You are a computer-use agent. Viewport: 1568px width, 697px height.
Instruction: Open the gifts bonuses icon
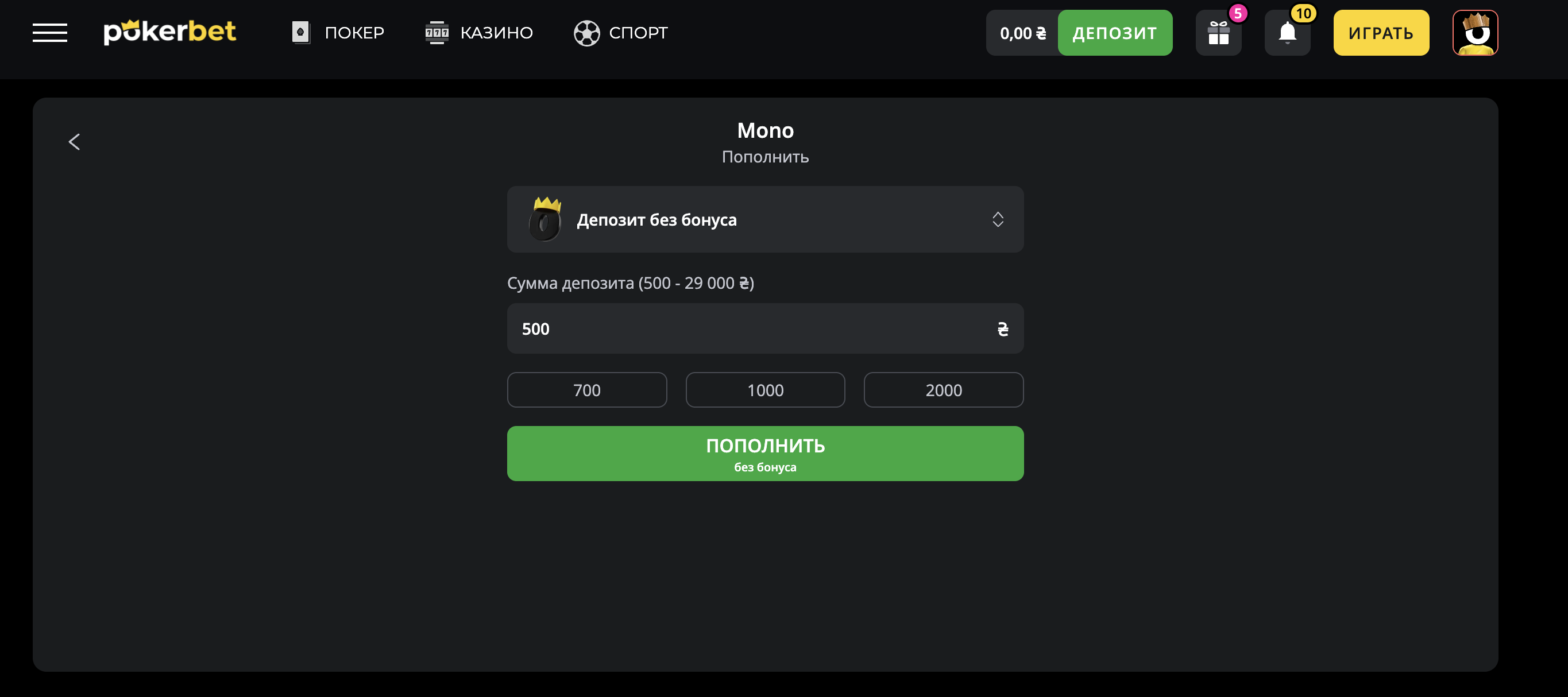[x=1219, y=33]
